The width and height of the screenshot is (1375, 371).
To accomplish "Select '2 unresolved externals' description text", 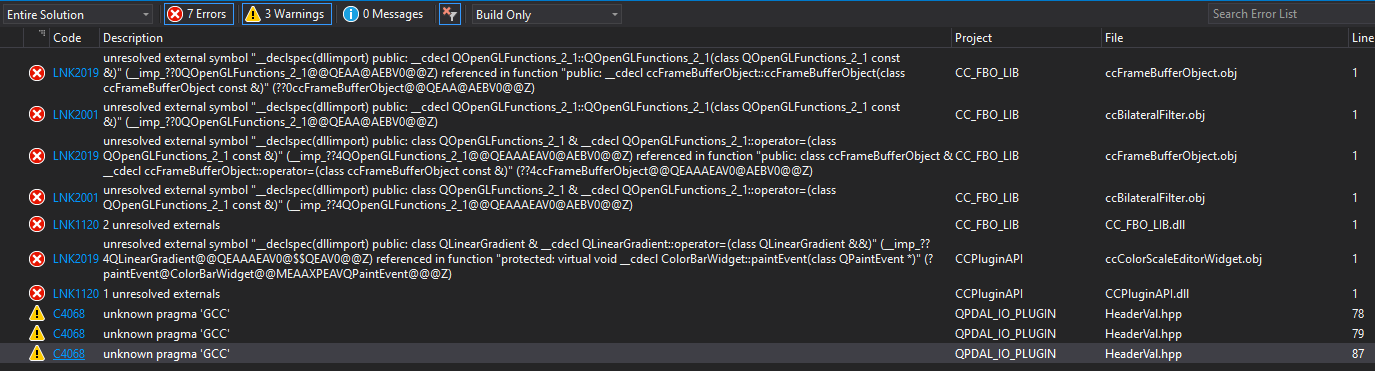I will pos(162,225).
